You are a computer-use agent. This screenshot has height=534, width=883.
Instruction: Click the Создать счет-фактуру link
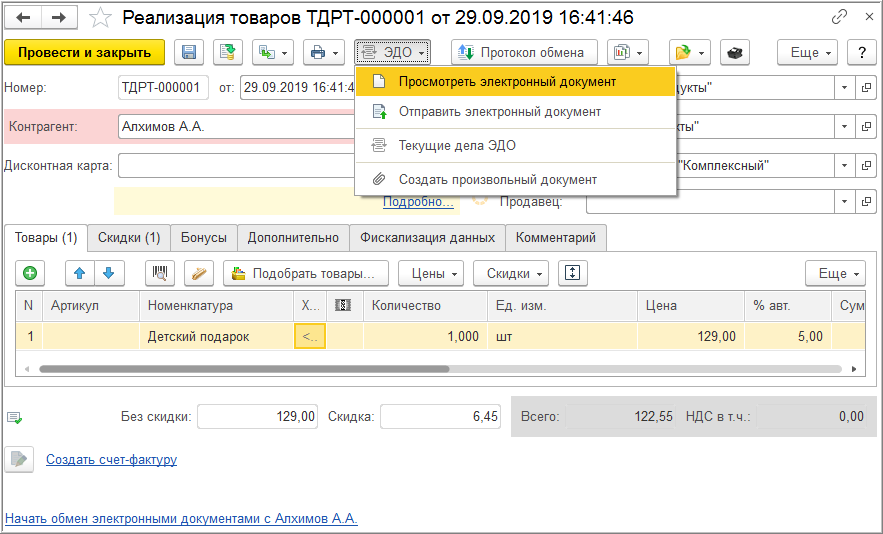coord(111,460)
